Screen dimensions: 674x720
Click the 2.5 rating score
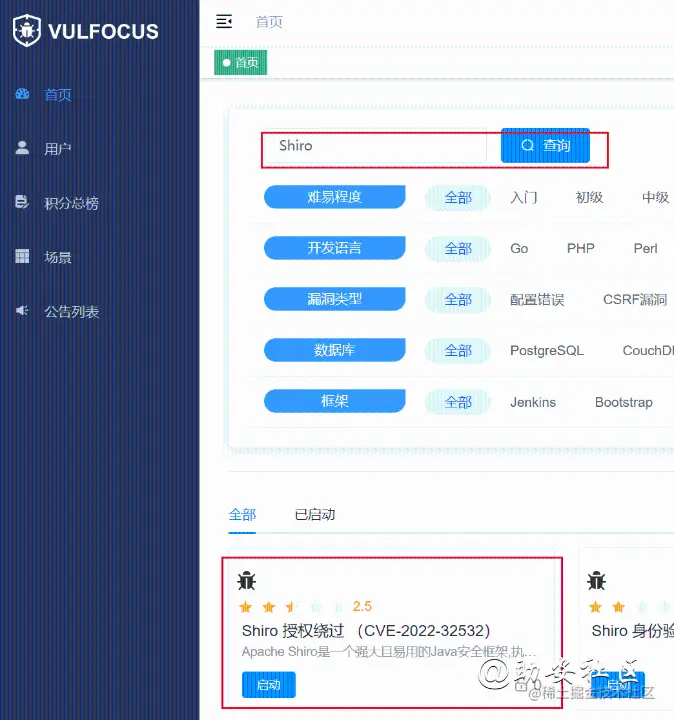(362, 607)
